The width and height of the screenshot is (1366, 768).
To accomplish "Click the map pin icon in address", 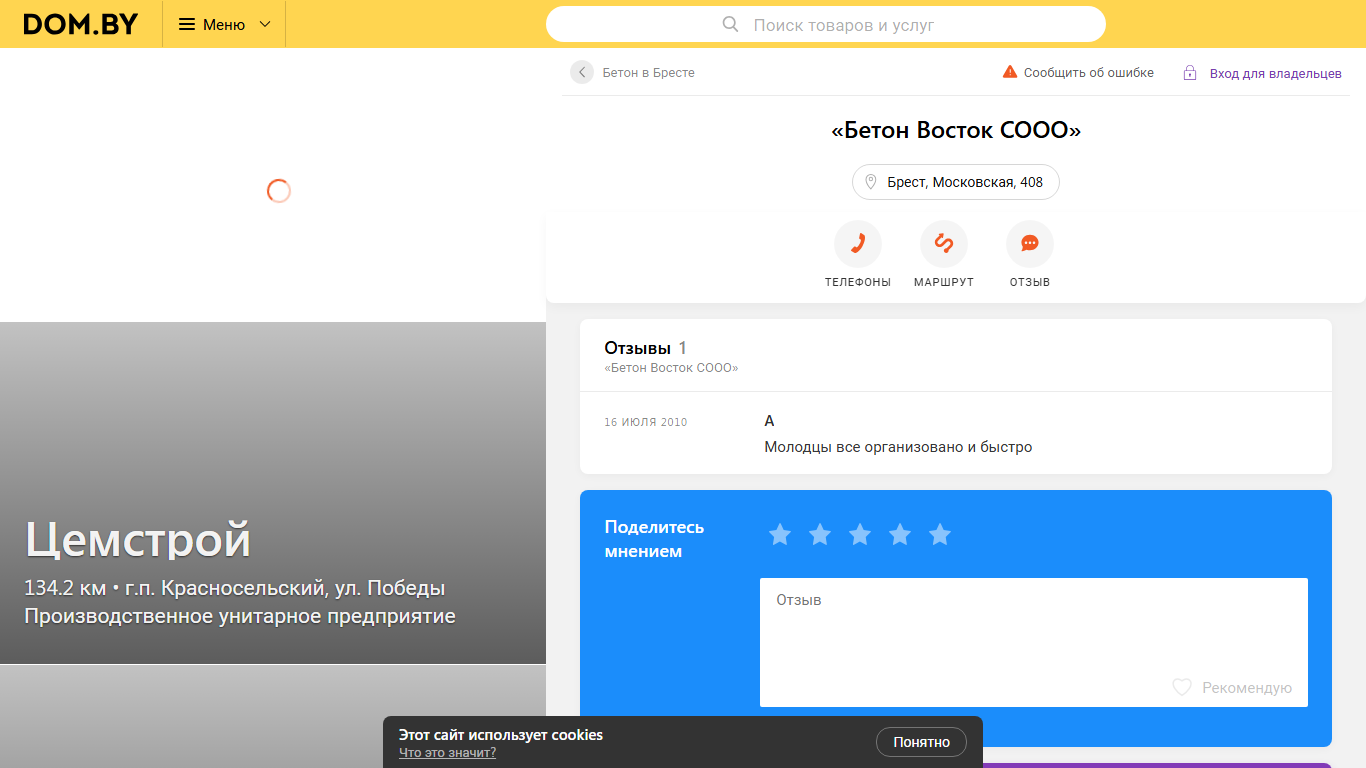I will (870, 182).
